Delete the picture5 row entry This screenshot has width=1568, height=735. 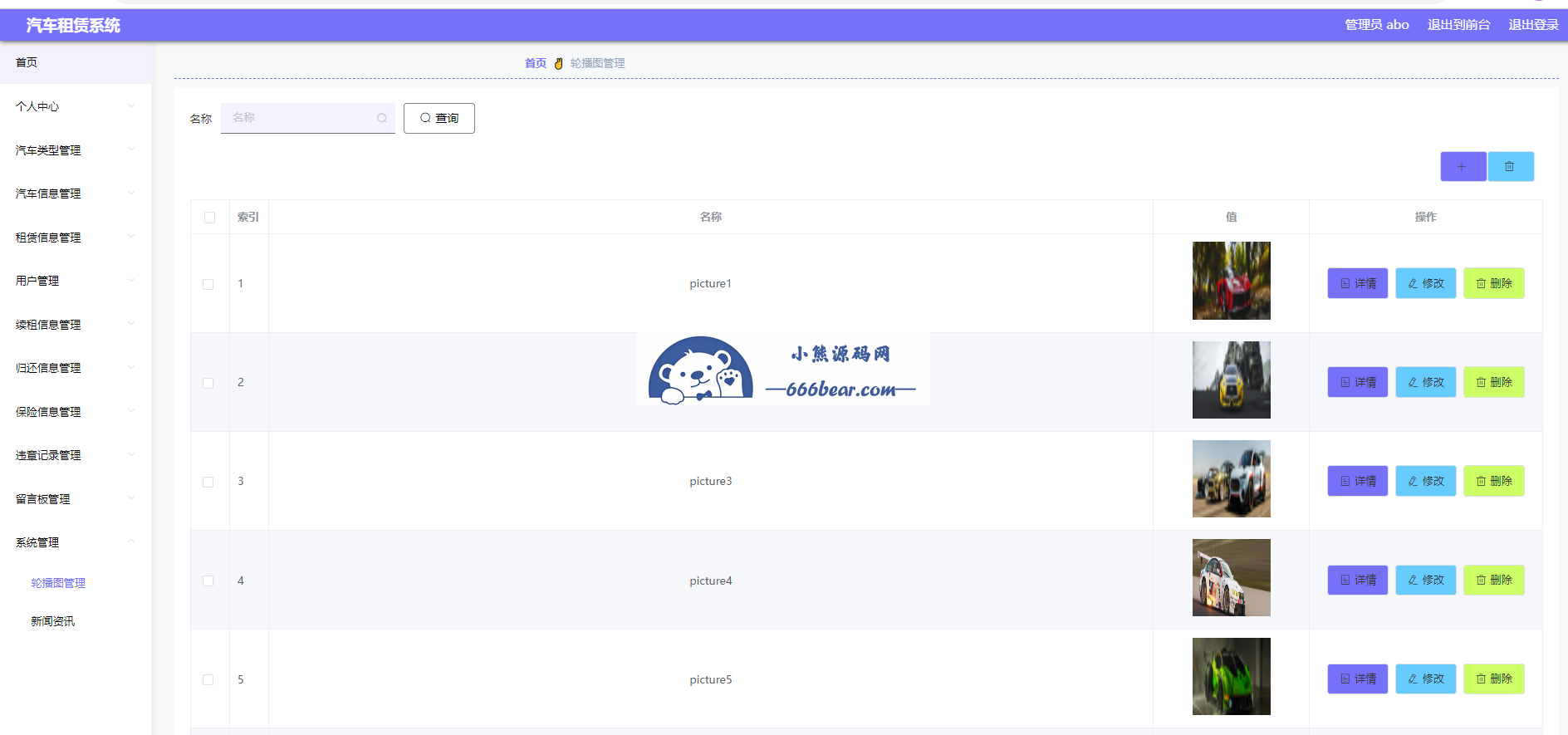tap(1493, 679)
